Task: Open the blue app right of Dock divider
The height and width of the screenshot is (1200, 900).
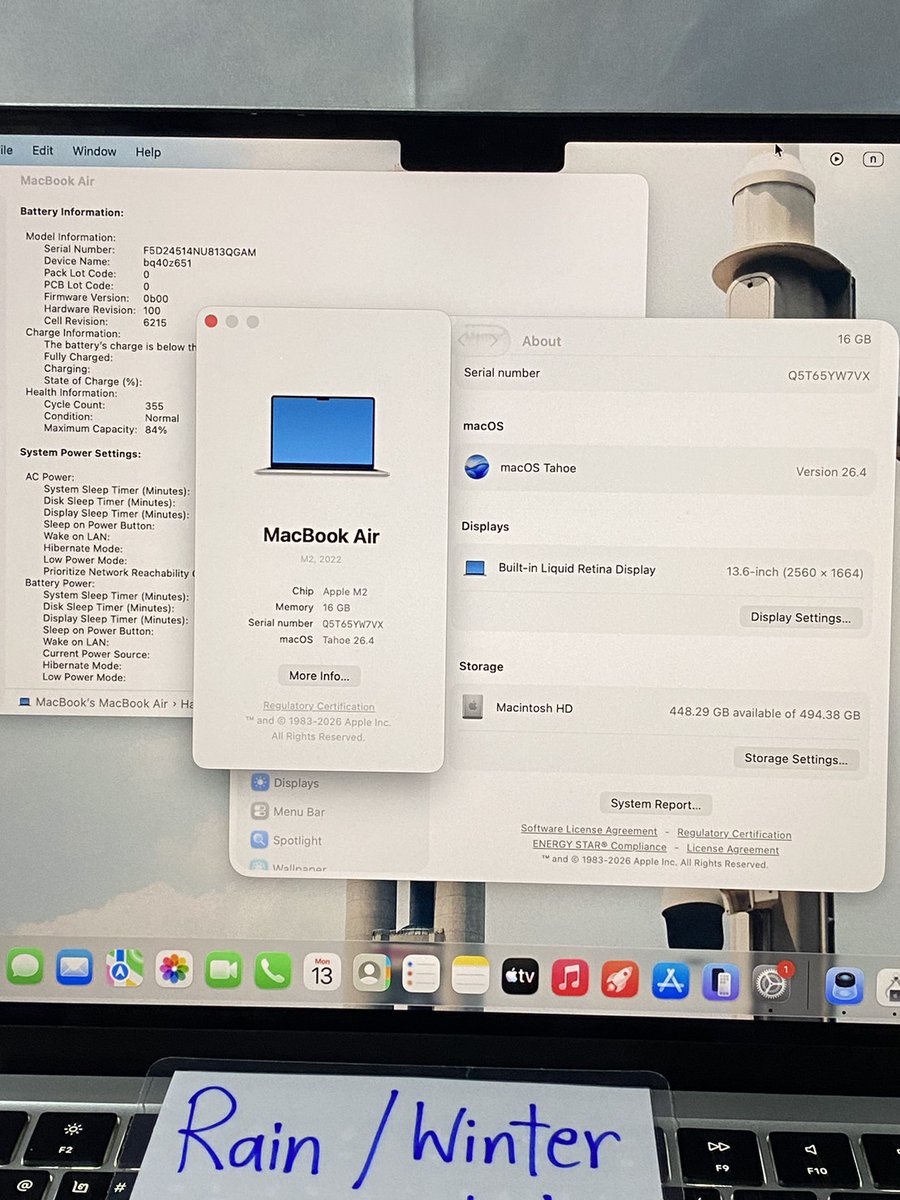Action: pos(845,986)
